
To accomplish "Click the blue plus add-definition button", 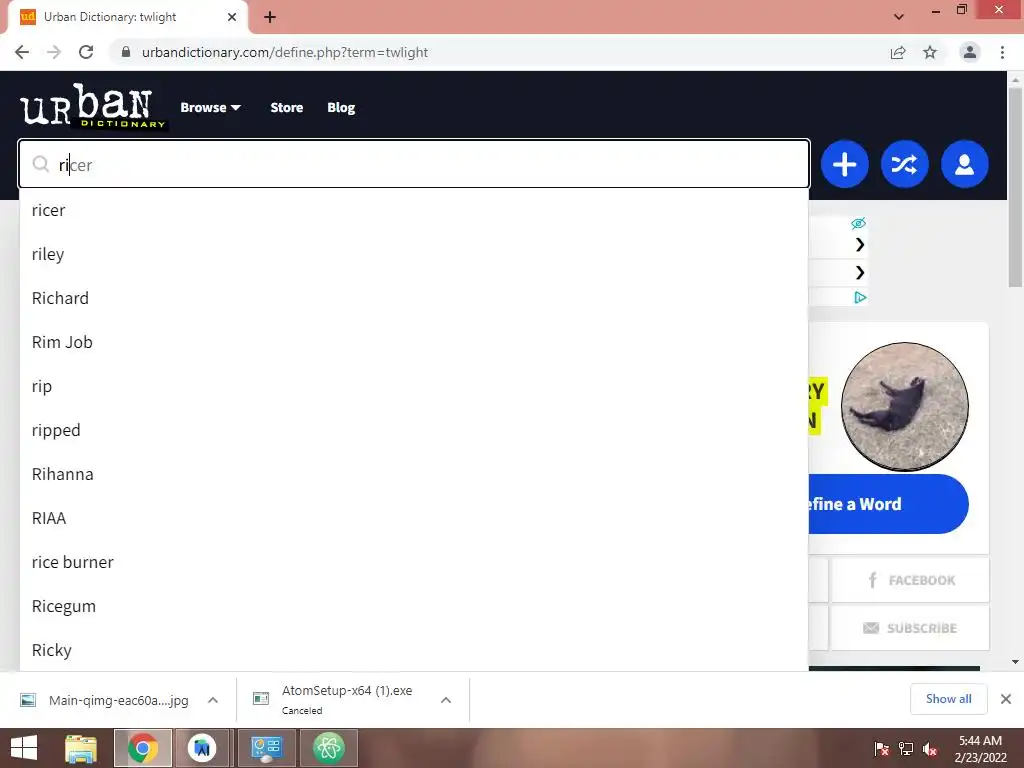I will [x=844, y=164].
